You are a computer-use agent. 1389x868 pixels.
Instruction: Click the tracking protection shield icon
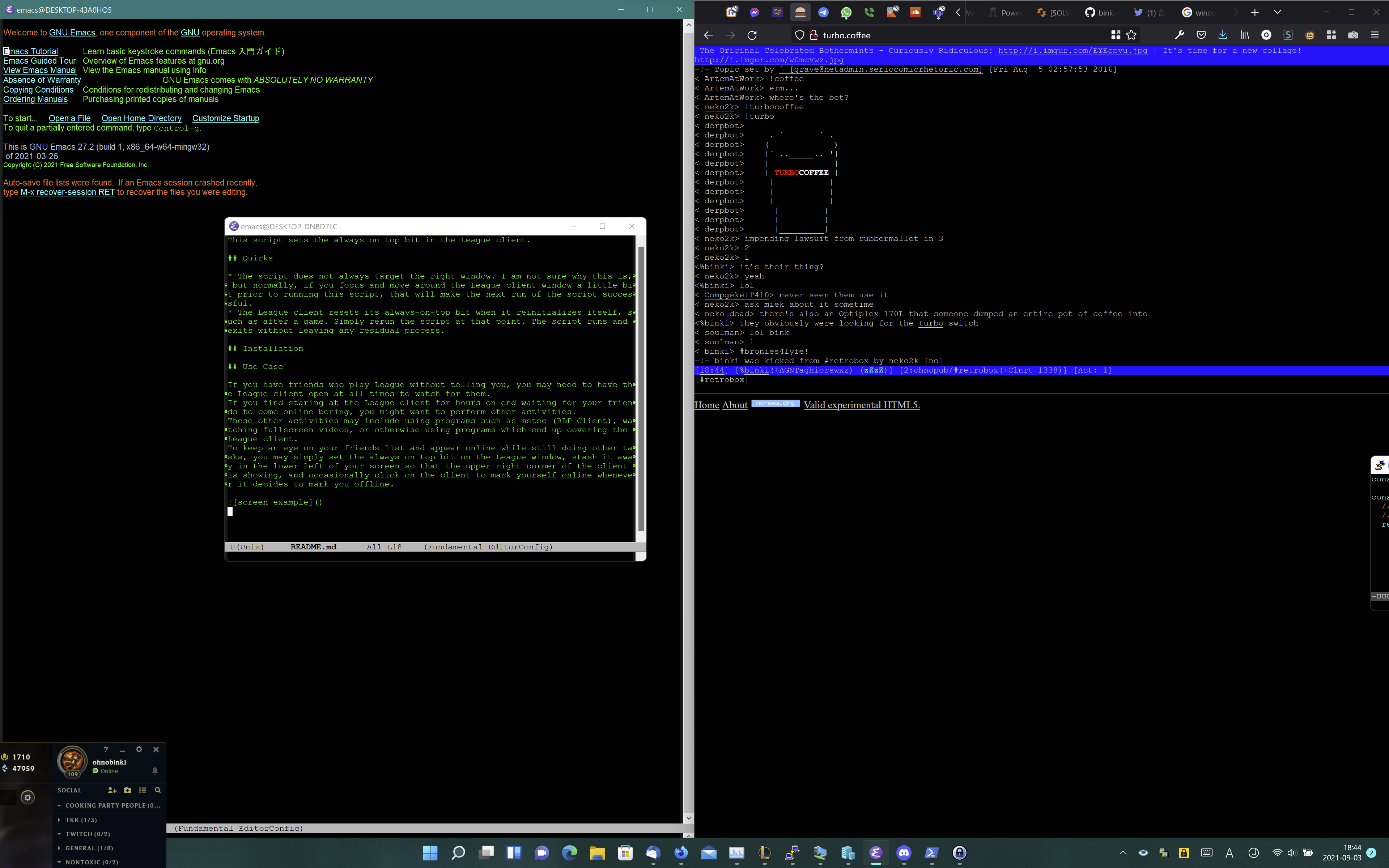click(799, 35)
